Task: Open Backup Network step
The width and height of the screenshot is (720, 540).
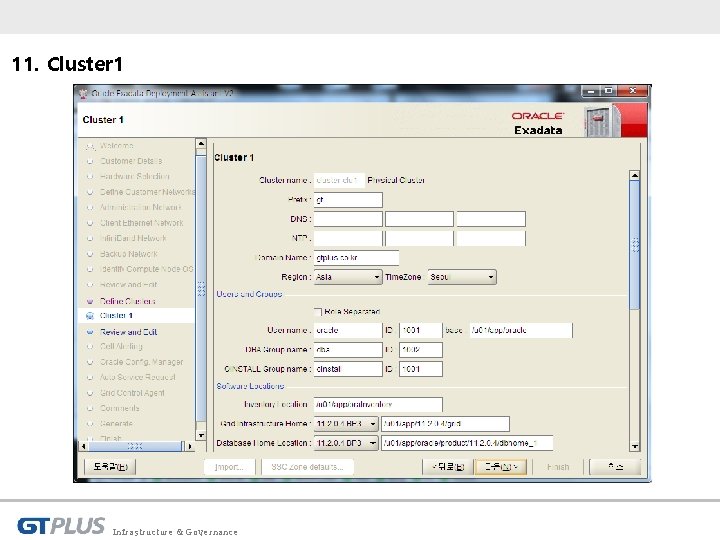Action: click(129, 254)
